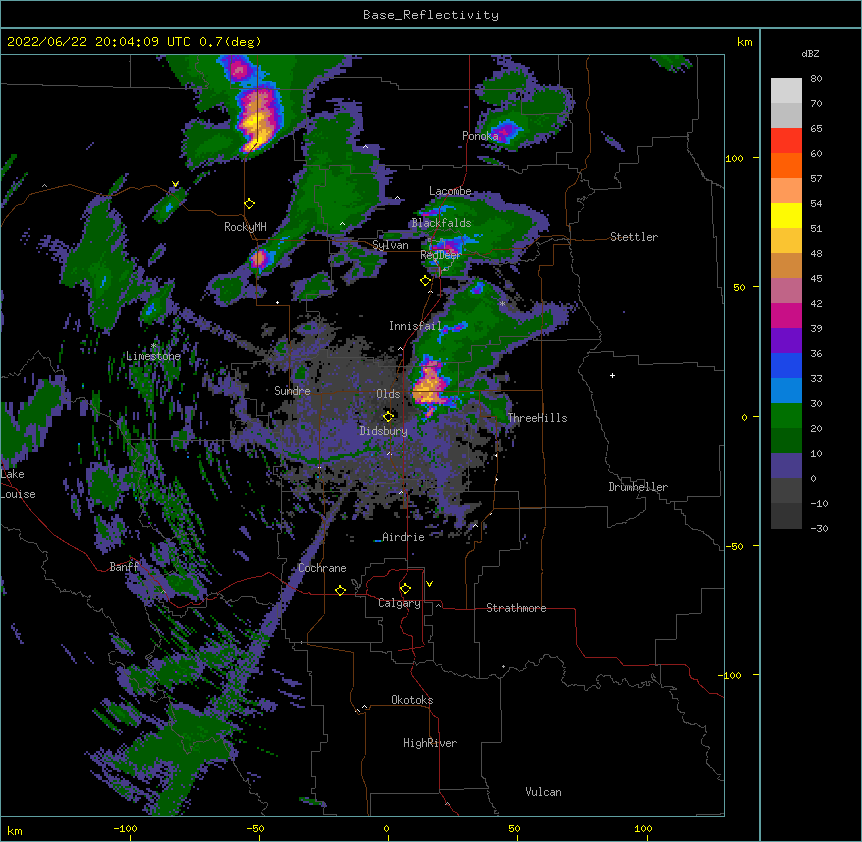
Task: Click the white plus marker west of Drumheller region
Action: coord(612,375)
